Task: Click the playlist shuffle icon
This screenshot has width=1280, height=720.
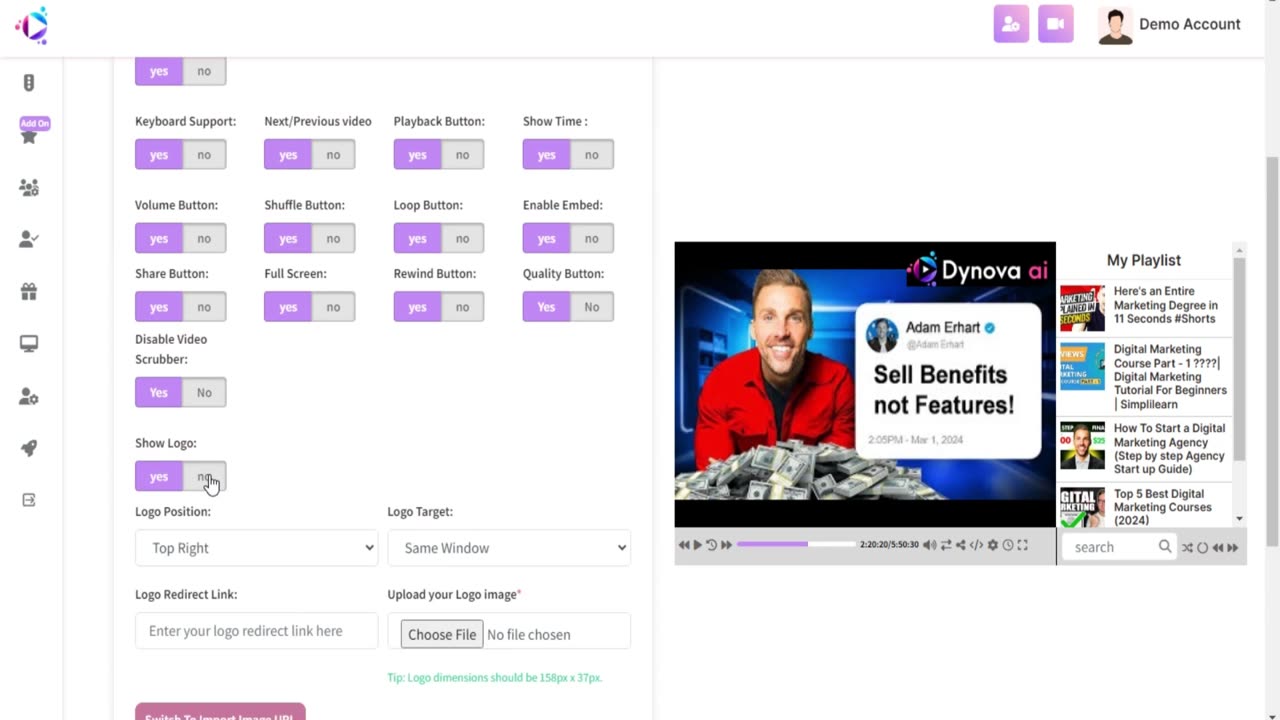Action: (1187, 547)
